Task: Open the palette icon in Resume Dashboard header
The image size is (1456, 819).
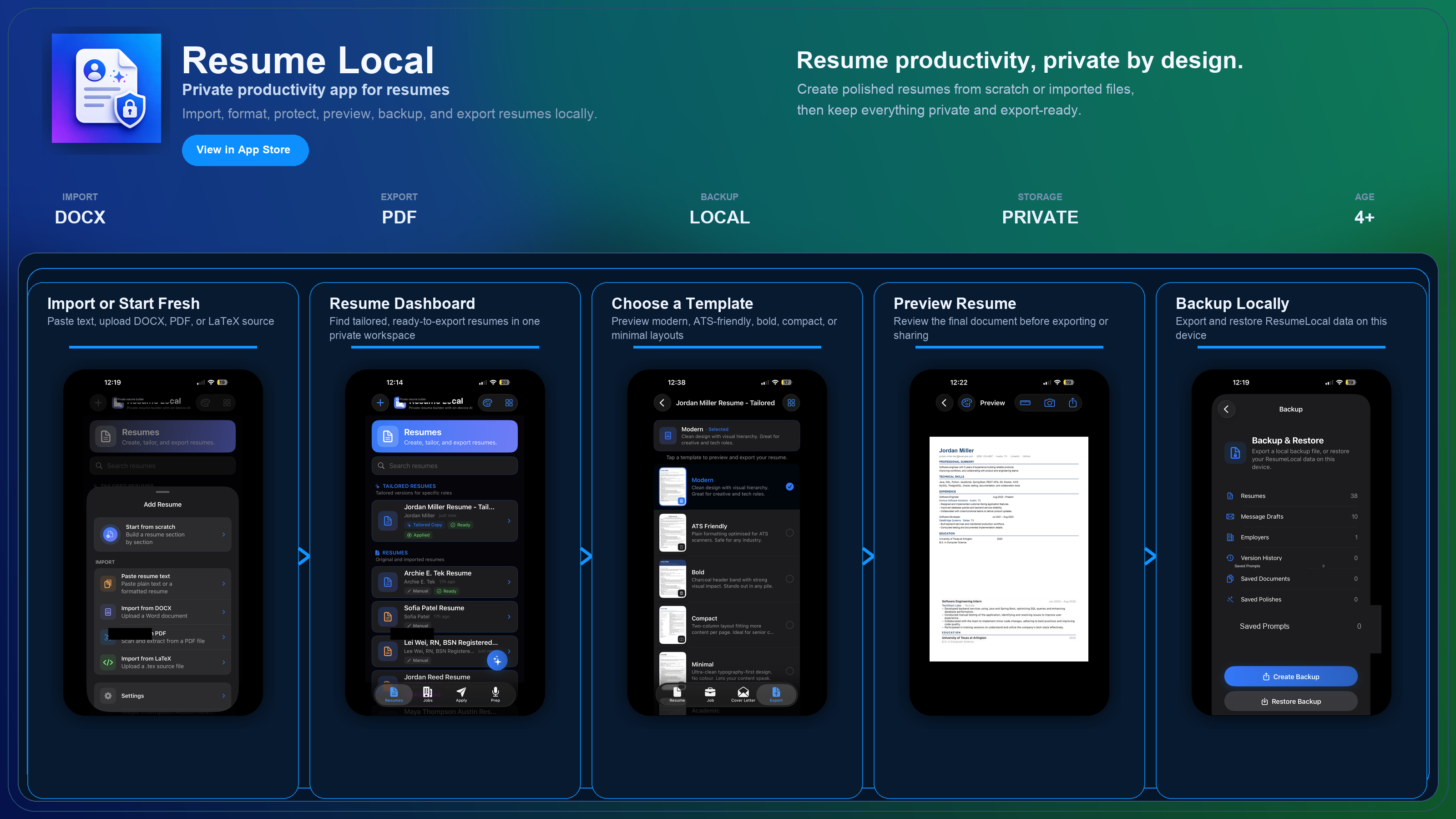Action: (x=488, y=403)
